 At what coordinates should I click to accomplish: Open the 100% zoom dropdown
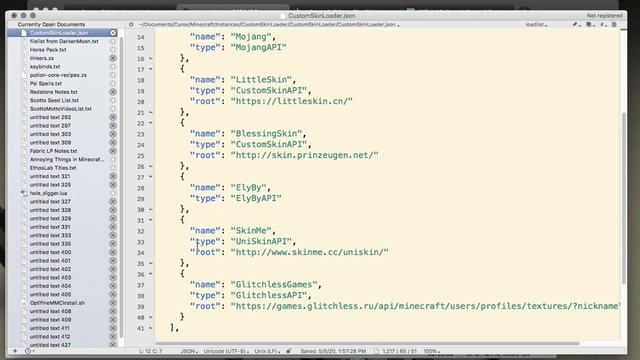[432, 351]
